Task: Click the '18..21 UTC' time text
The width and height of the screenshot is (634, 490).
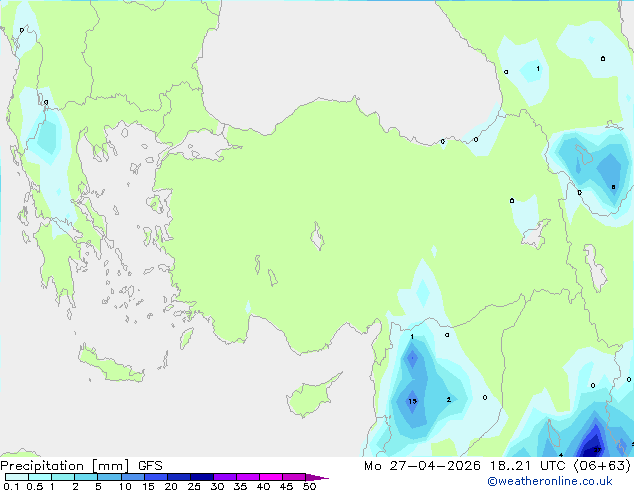Action: click(529, 466)
